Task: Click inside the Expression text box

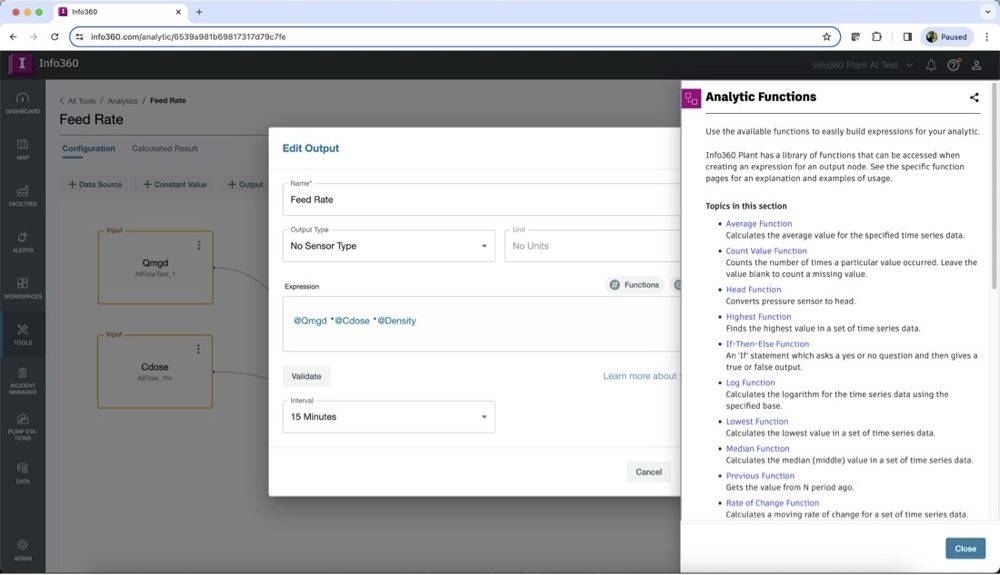Action: pos(482,324)
